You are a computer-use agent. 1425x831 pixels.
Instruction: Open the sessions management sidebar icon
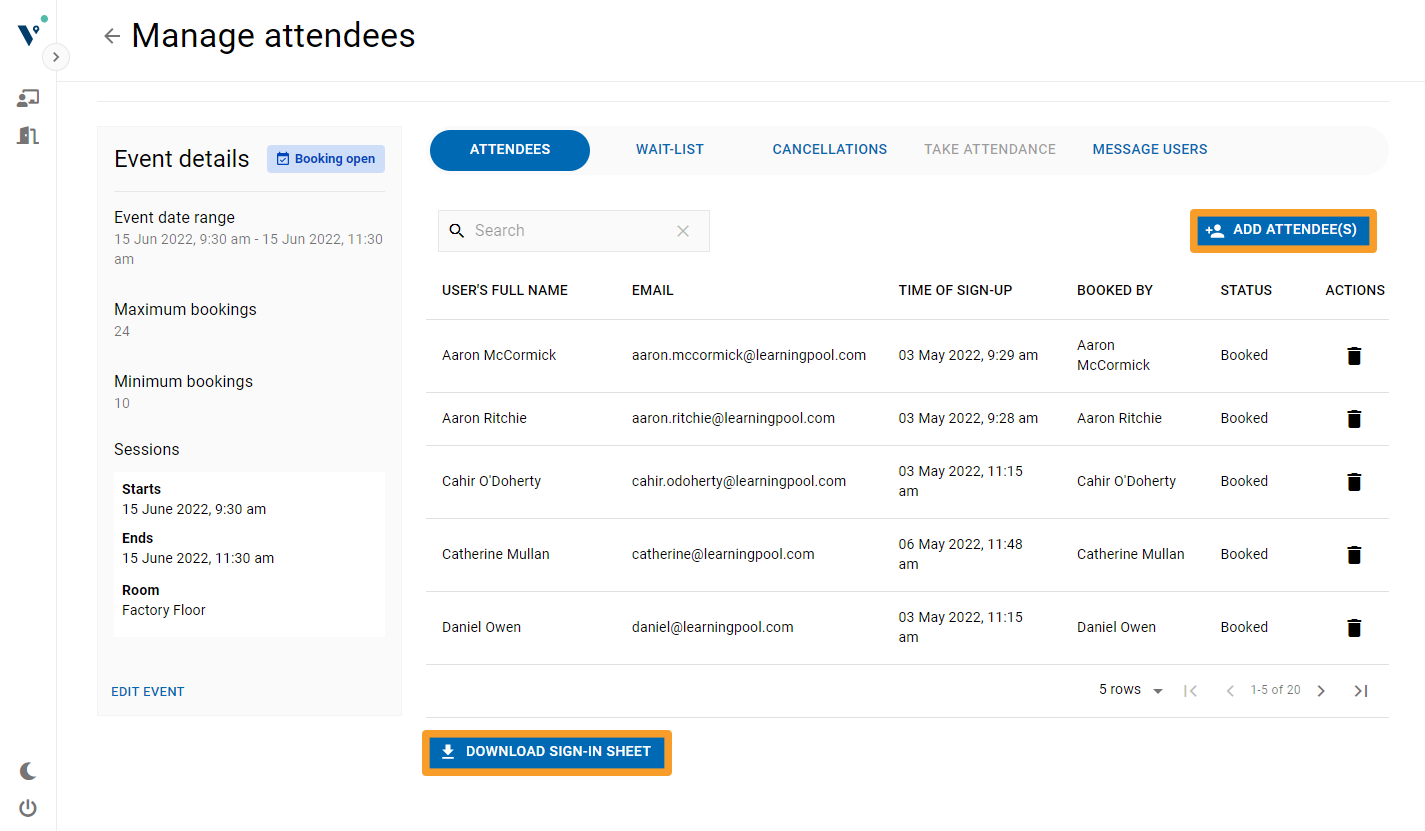click(x=27, y=97)
